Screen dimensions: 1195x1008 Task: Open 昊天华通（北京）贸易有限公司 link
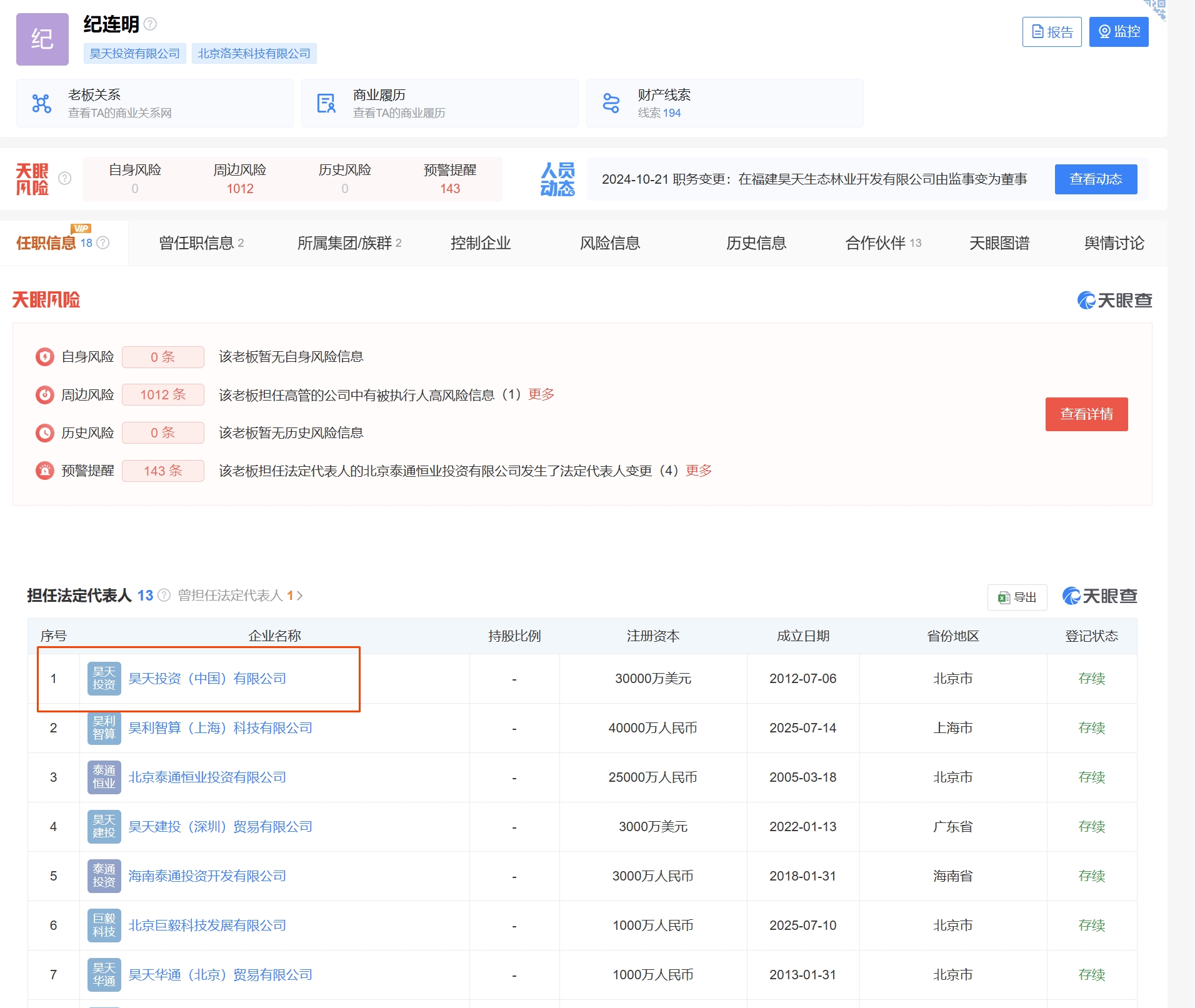[x=221, y=975]
